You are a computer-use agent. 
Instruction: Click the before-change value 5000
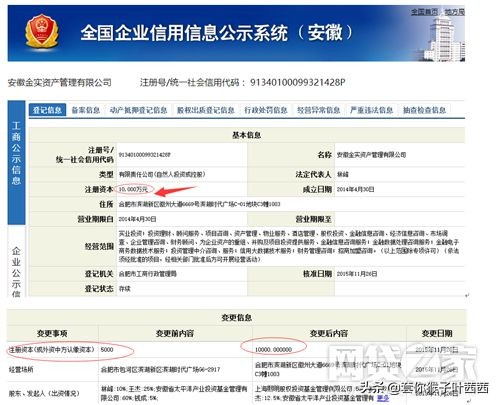107,350
